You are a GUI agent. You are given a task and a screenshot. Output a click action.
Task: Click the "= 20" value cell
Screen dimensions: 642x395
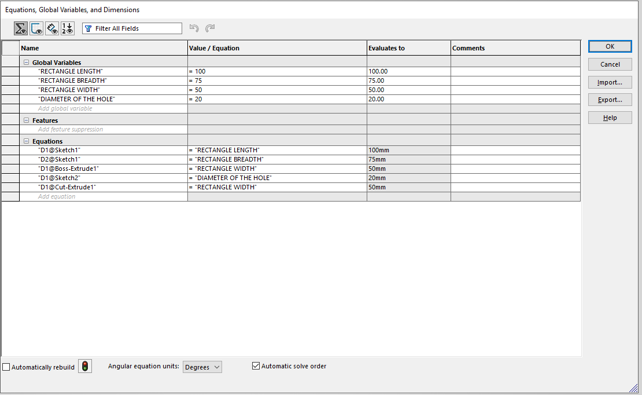(277, 99)
